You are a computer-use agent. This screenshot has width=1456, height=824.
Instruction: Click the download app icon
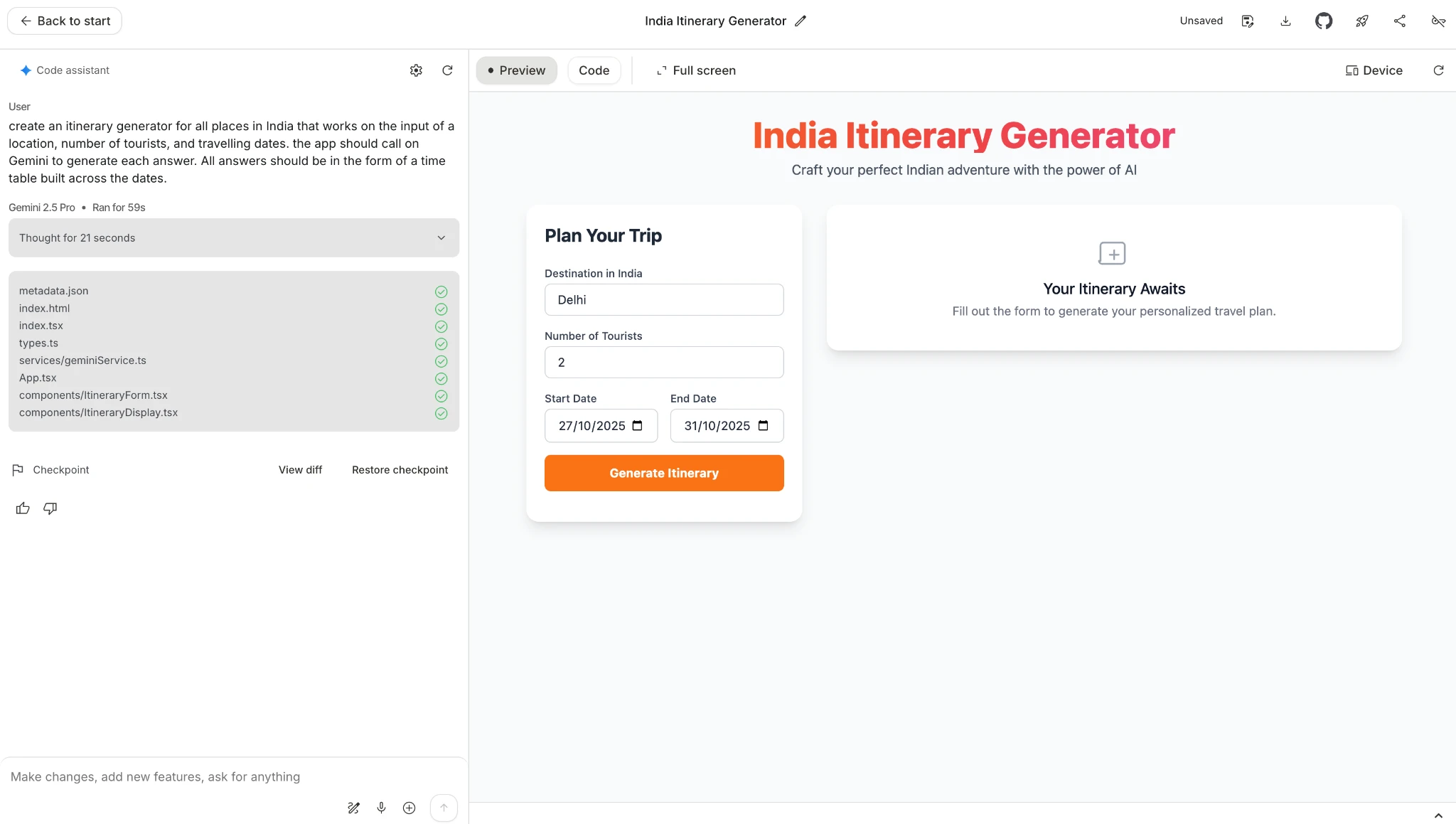click(x=1285, y=21)
